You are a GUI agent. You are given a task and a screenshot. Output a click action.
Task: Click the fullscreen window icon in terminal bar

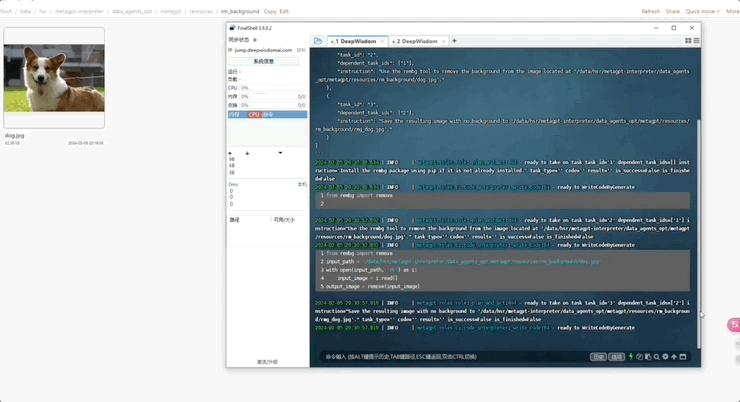683,357
